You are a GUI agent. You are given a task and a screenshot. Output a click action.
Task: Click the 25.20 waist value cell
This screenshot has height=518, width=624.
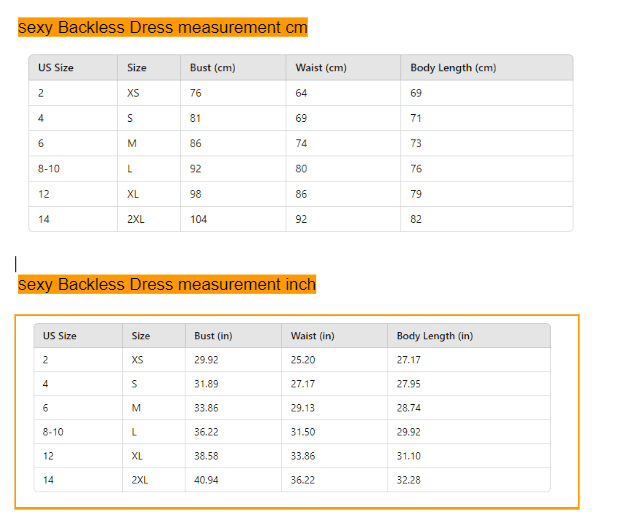pyautogui.click(x=303, y=359)
